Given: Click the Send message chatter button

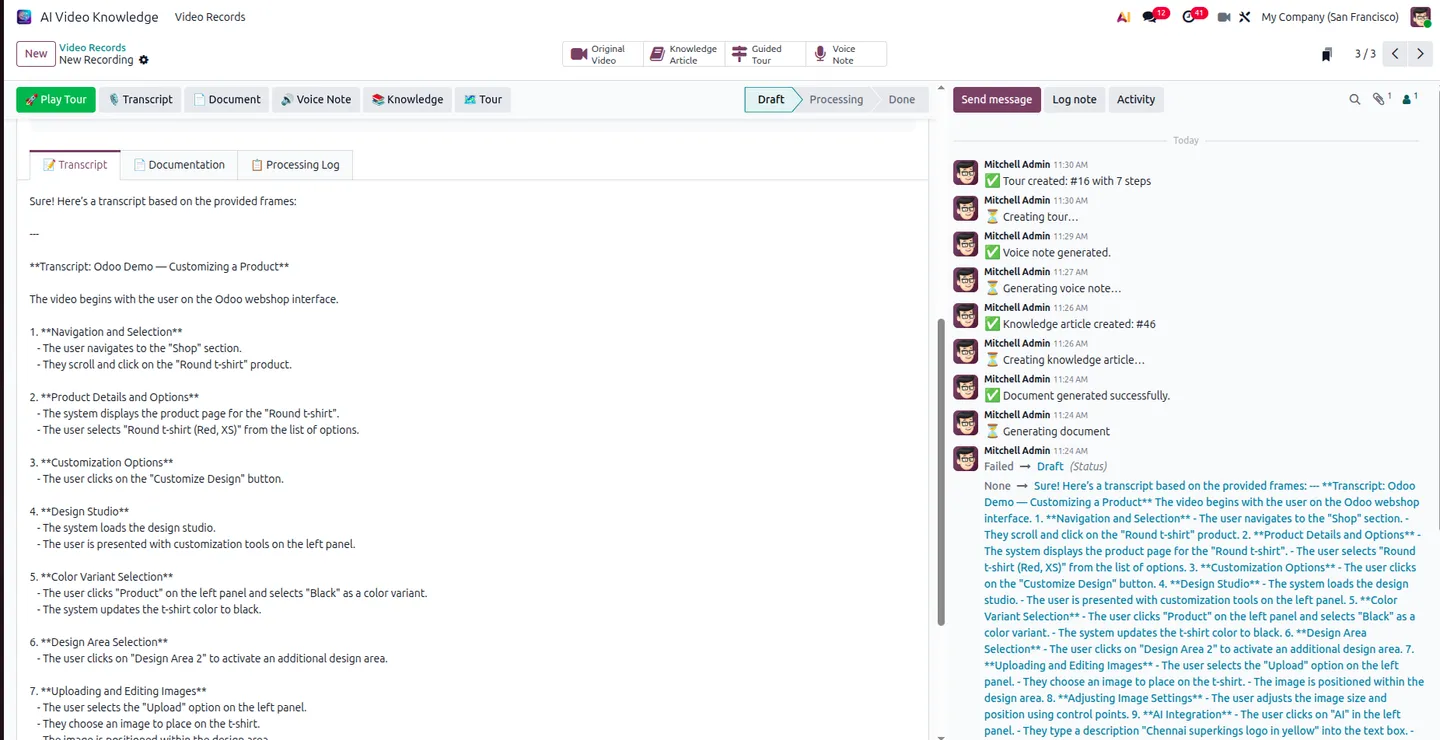Looking at the screenshot, I should [997, 99].
